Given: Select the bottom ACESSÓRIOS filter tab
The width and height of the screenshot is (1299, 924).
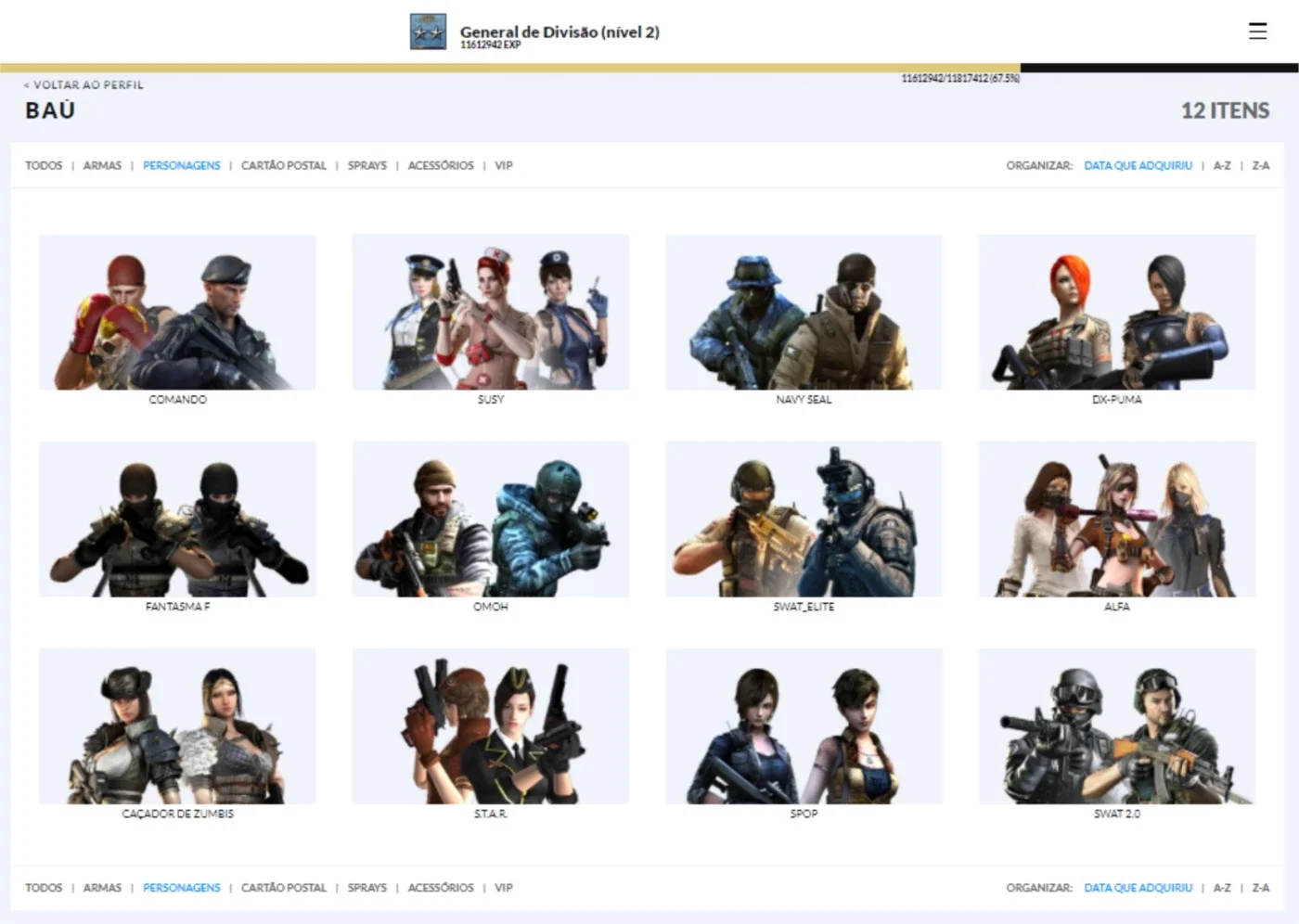Looking at the screenshot, I should point(441,887).
